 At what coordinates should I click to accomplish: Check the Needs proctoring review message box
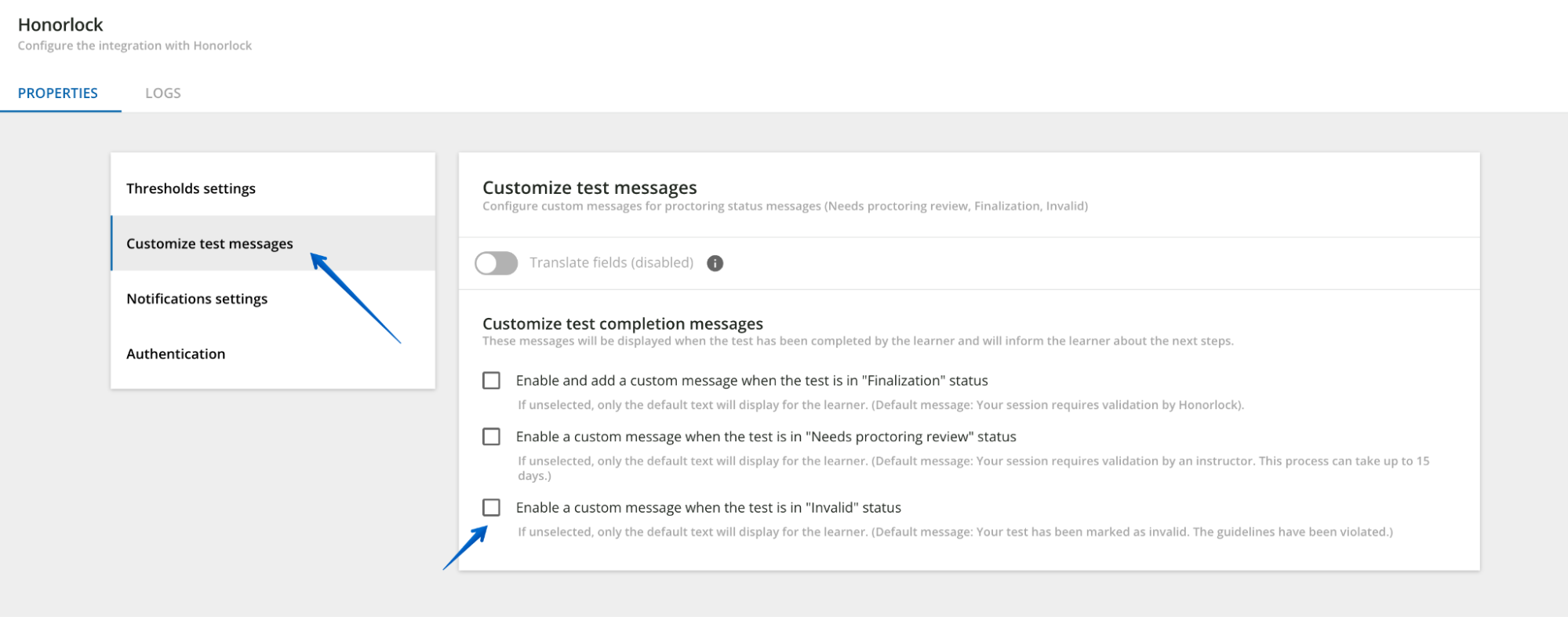coord(491,436)
